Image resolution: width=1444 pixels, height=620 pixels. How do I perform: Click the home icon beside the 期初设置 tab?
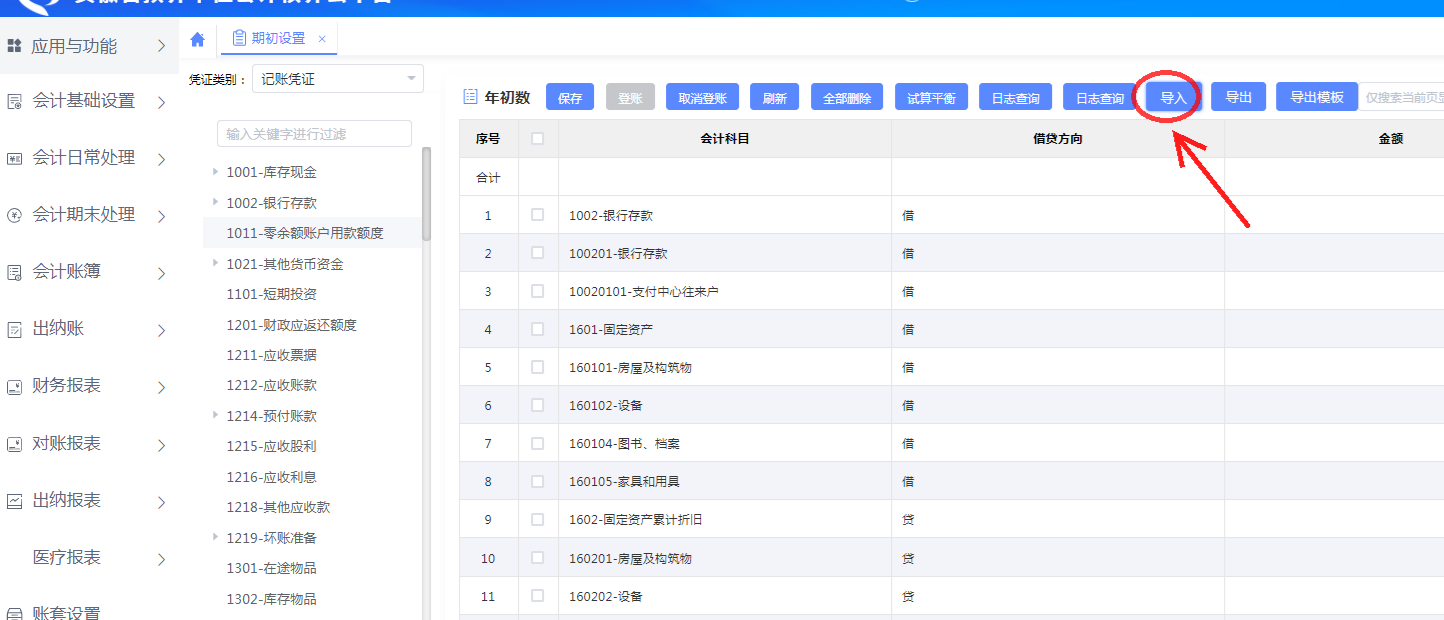tap(197, 39)
